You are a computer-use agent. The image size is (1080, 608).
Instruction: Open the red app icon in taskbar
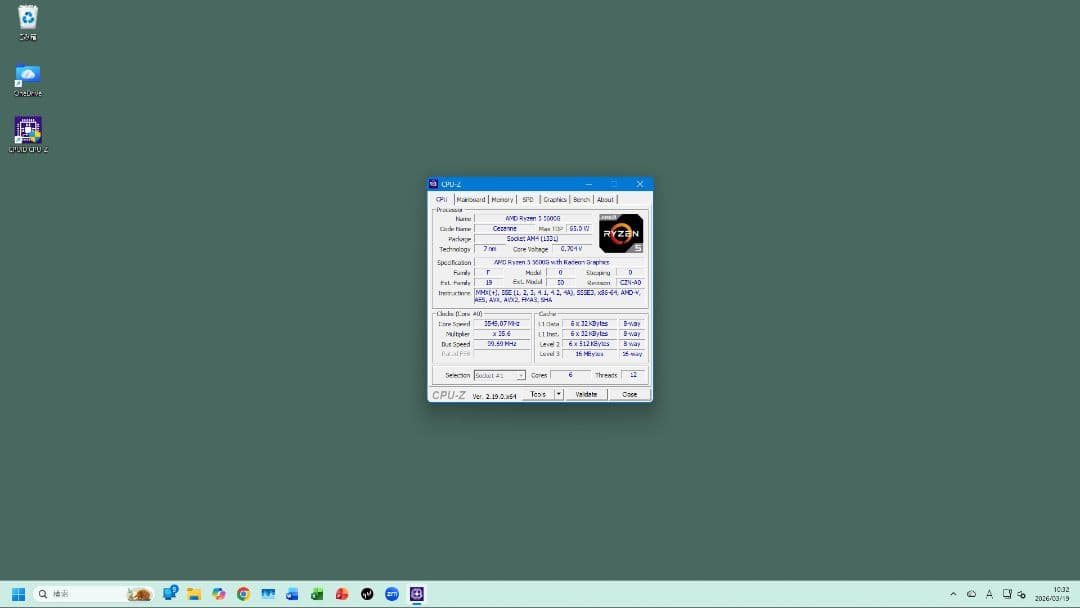click(342, 594)
